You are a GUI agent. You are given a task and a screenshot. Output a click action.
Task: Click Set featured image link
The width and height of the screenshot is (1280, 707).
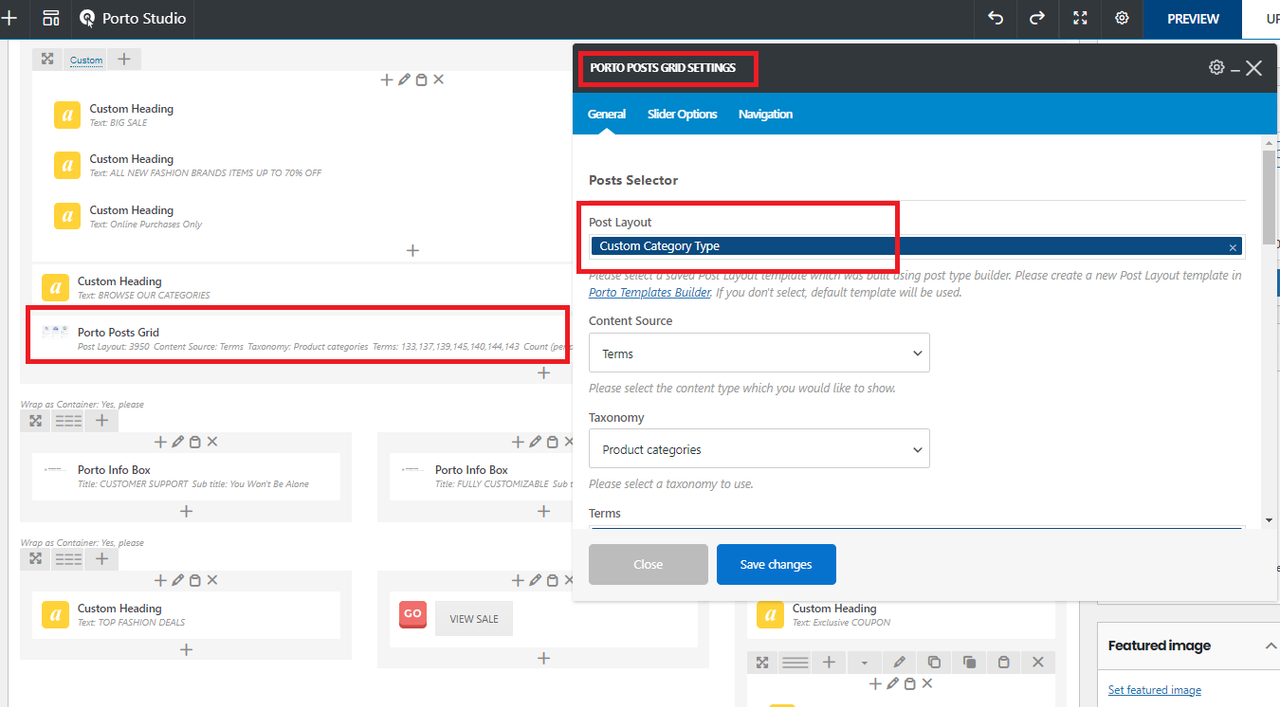1155,690
